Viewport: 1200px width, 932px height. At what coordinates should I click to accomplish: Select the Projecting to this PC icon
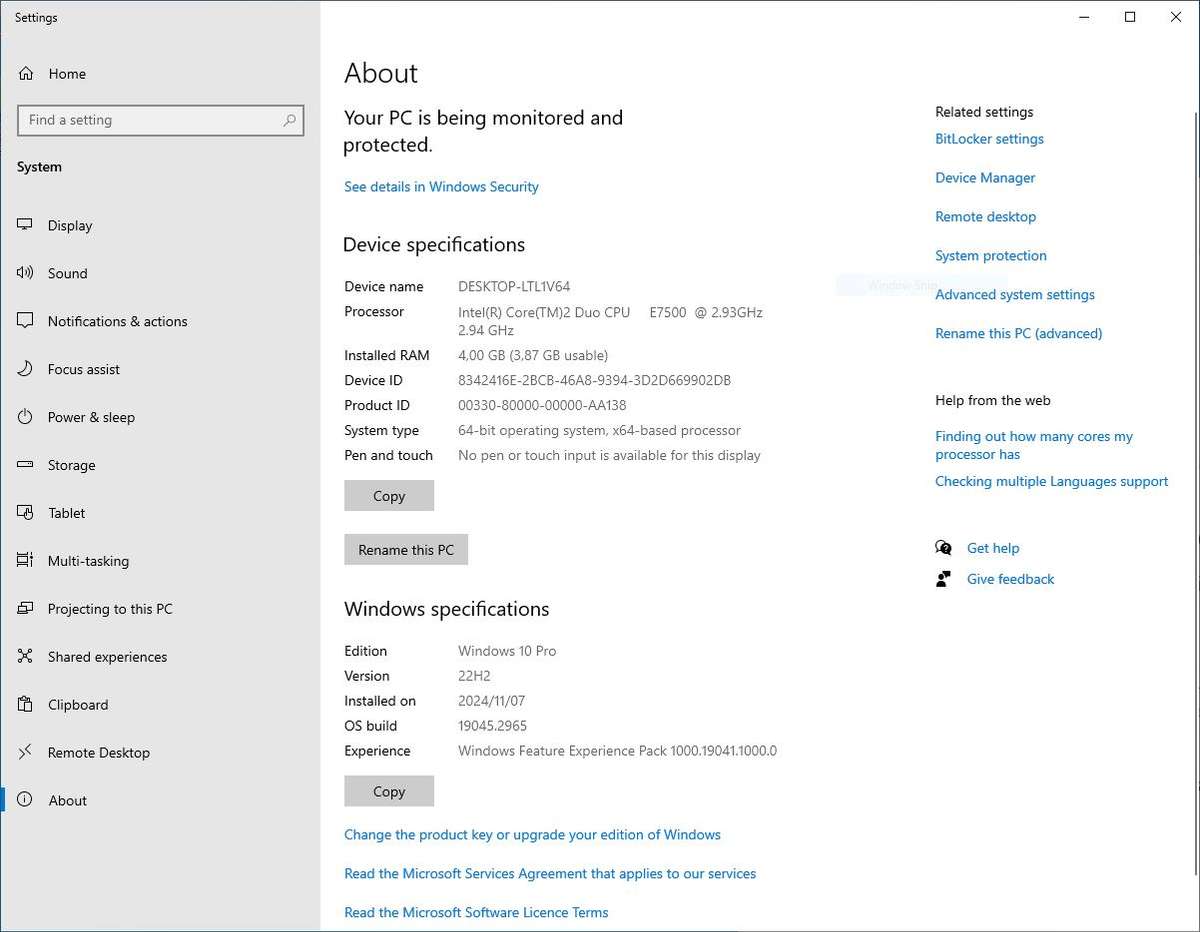pos(24,608)
